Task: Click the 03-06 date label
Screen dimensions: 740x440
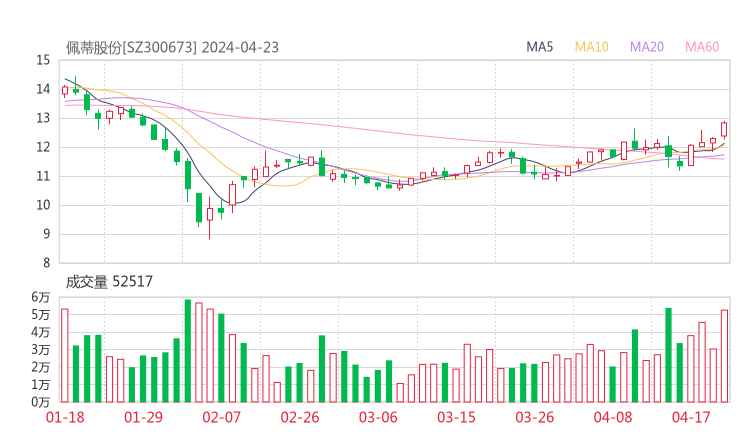Action: [378, 417]
